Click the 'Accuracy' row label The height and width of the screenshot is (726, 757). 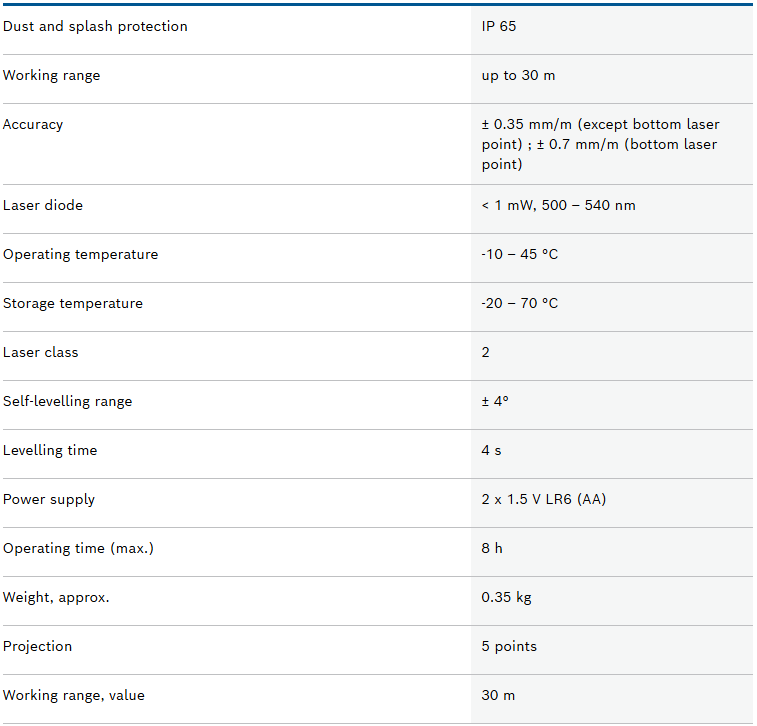[33, 125]
